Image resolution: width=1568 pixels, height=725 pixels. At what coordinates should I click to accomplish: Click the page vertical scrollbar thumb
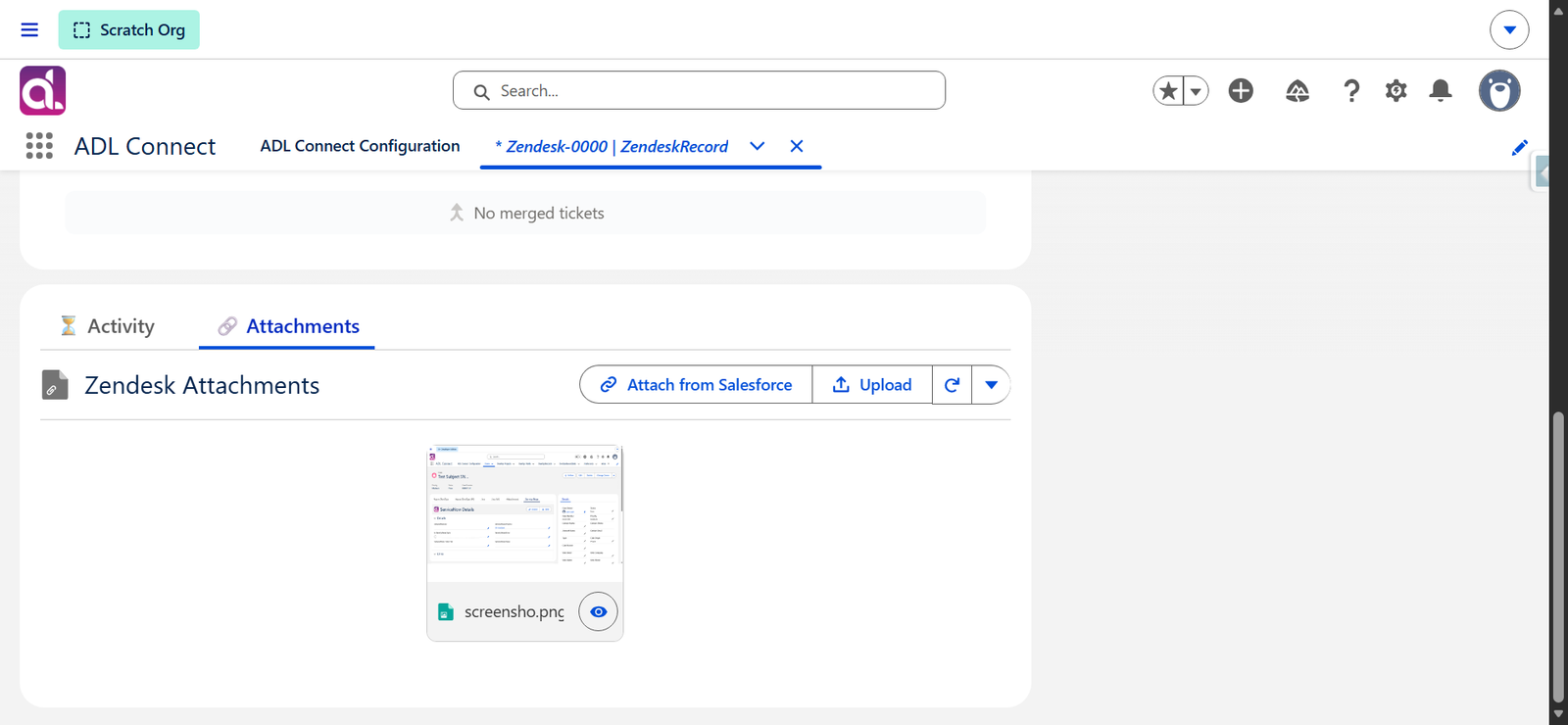tap(1558, 556)
